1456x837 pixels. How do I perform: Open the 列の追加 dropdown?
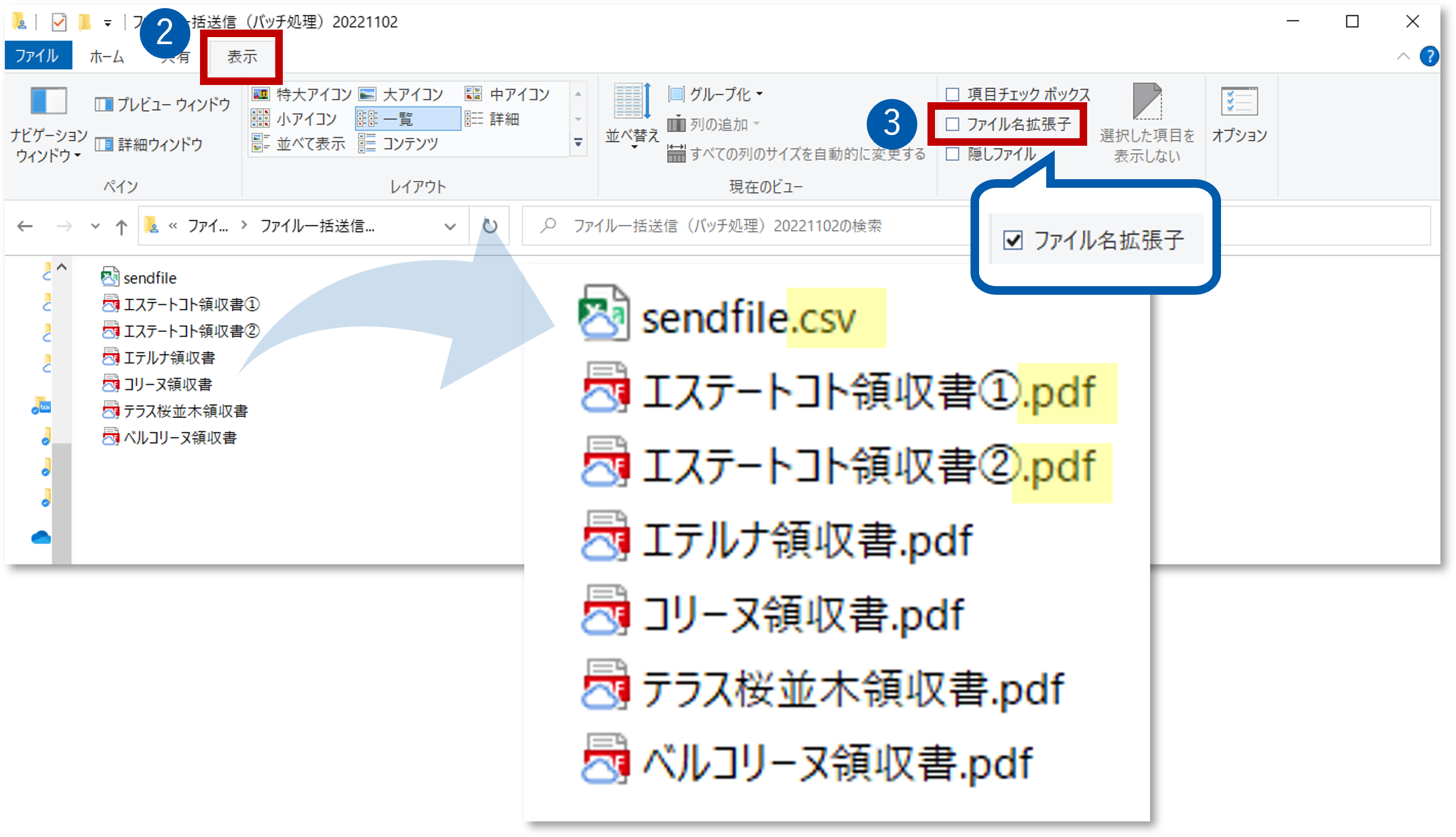pos(718,124)
